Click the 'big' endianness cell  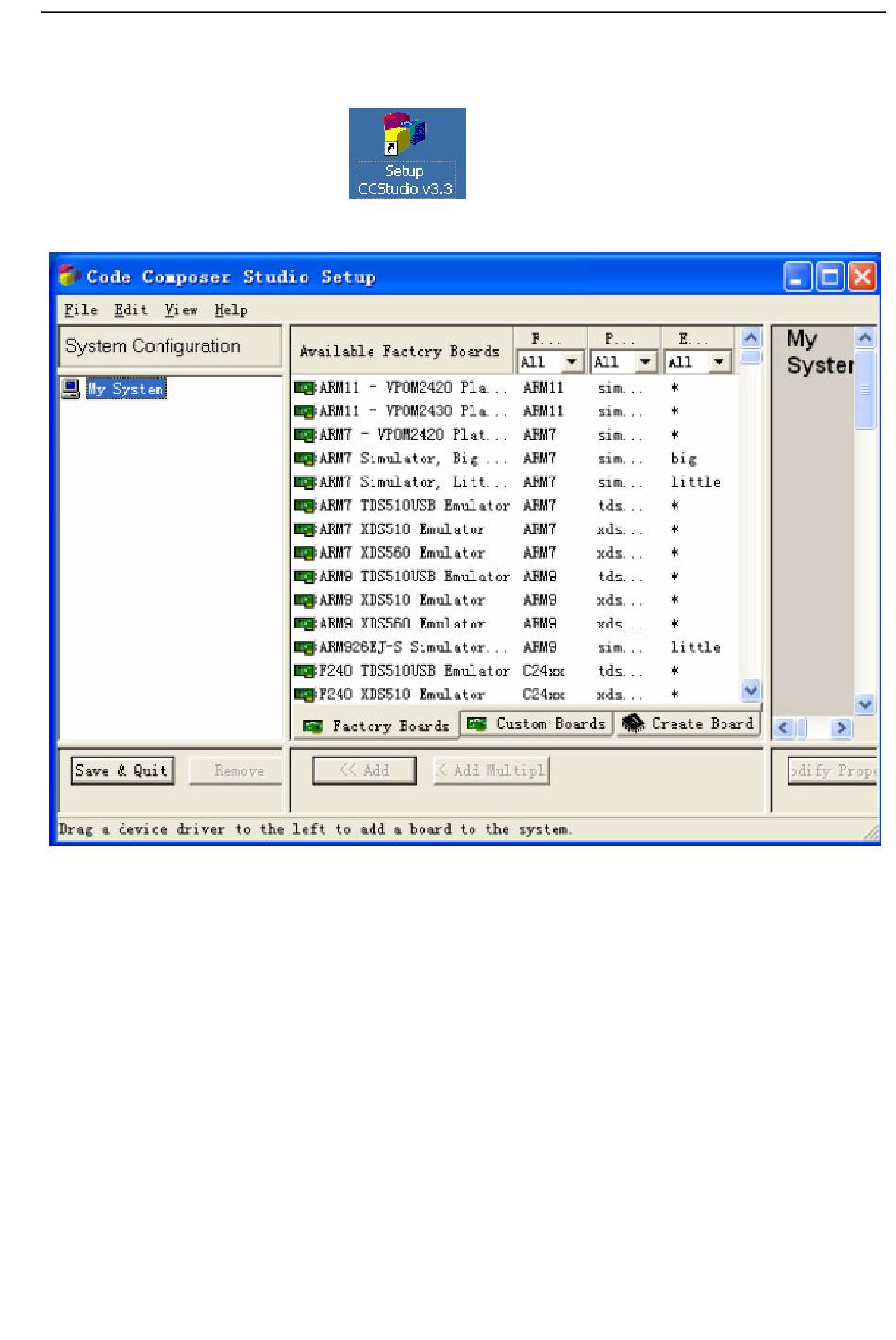[x=684, y=459]
